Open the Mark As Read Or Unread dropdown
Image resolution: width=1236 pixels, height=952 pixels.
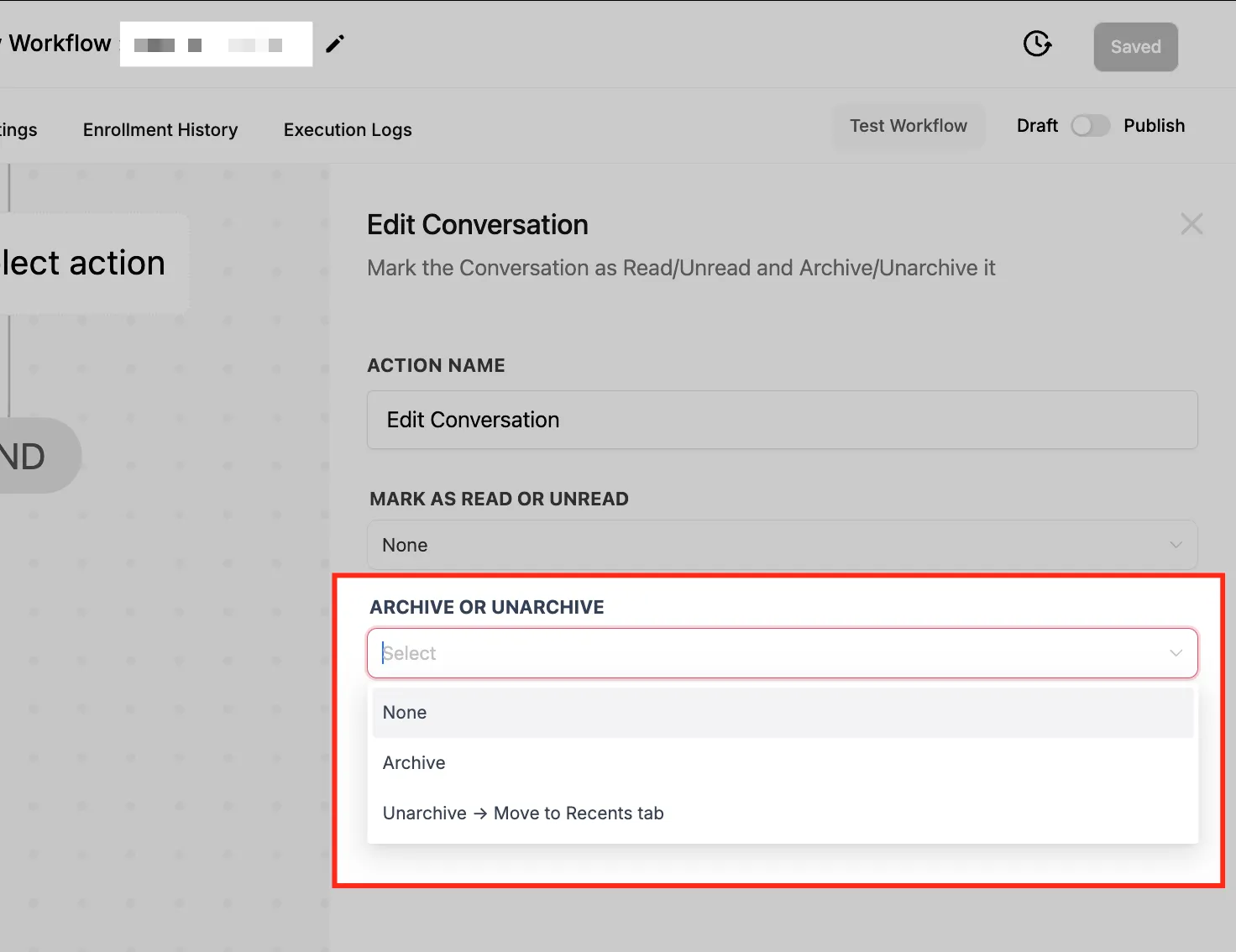(782, 545)
